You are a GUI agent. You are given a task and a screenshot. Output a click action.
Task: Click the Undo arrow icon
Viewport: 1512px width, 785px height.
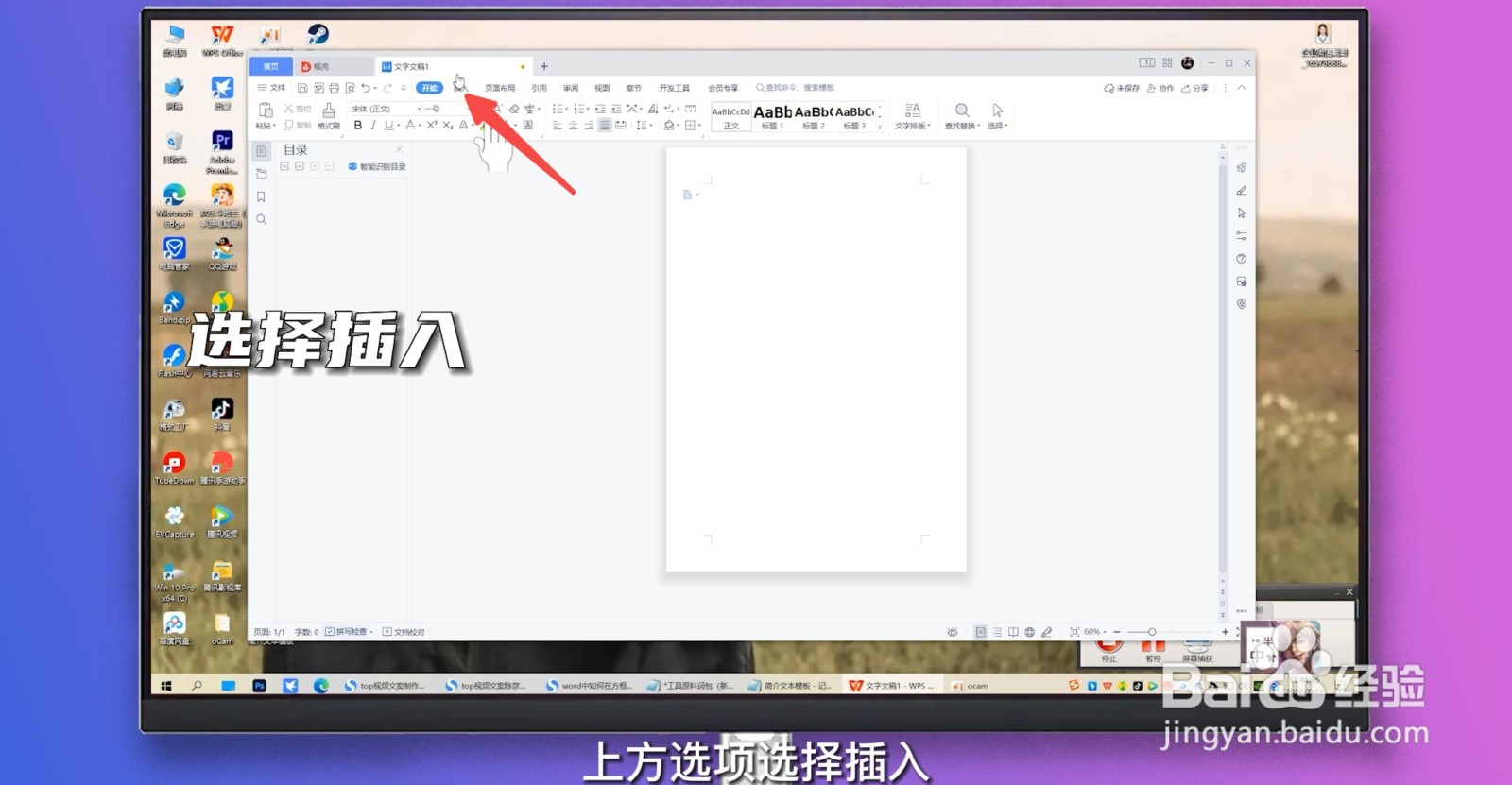(365, 88)
